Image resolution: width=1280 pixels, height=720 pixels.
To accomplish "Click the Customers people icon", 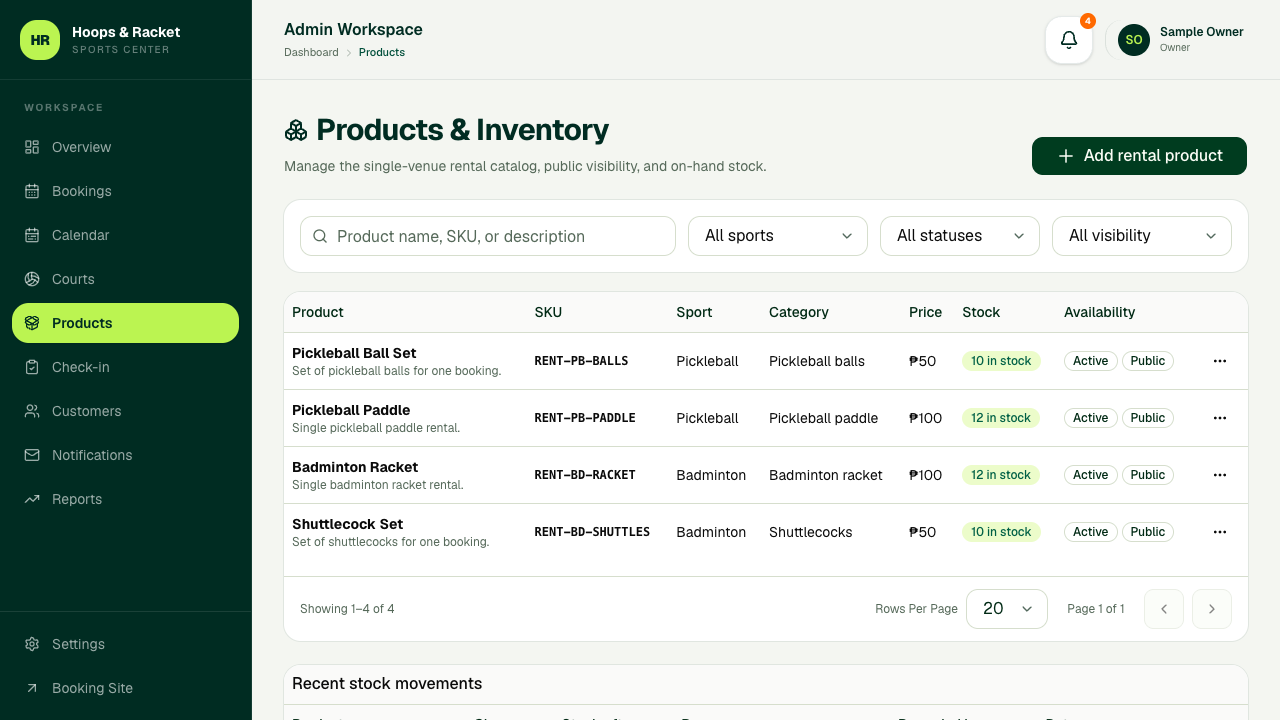I will click(x=32, y=411).
